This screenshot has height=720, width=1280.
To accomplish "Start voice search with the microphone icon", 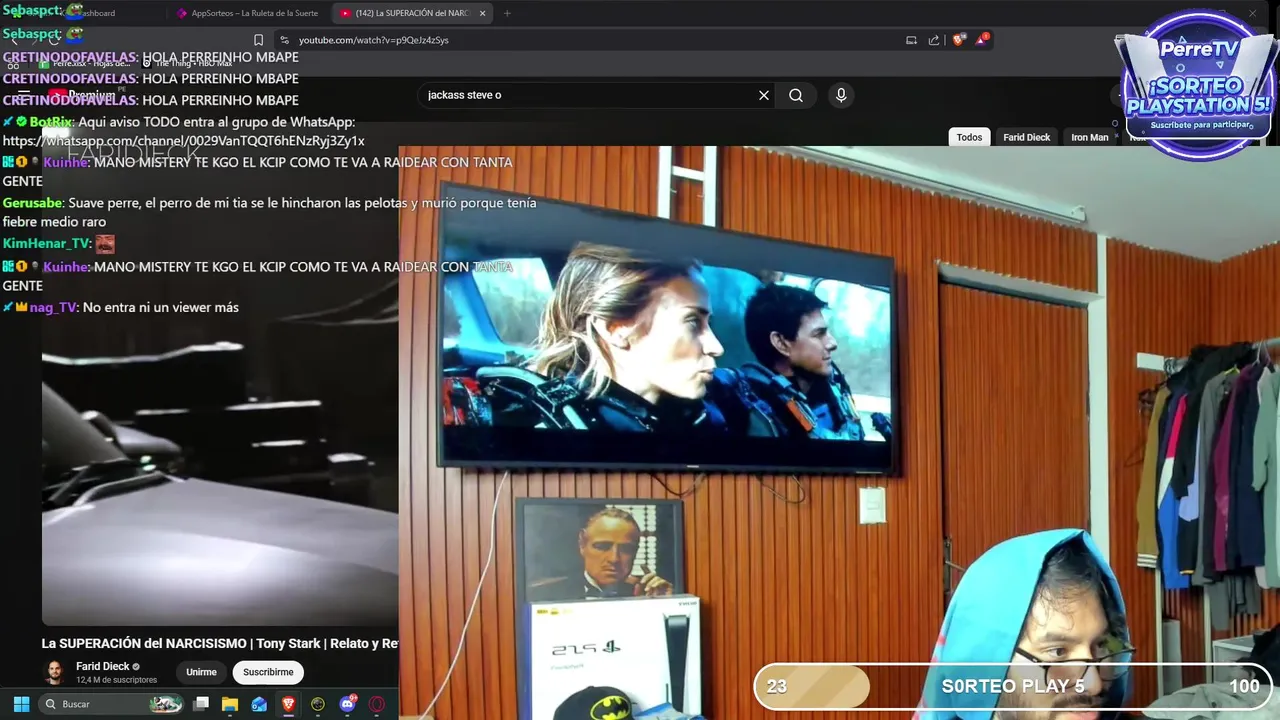I will [x=841, y=95].
